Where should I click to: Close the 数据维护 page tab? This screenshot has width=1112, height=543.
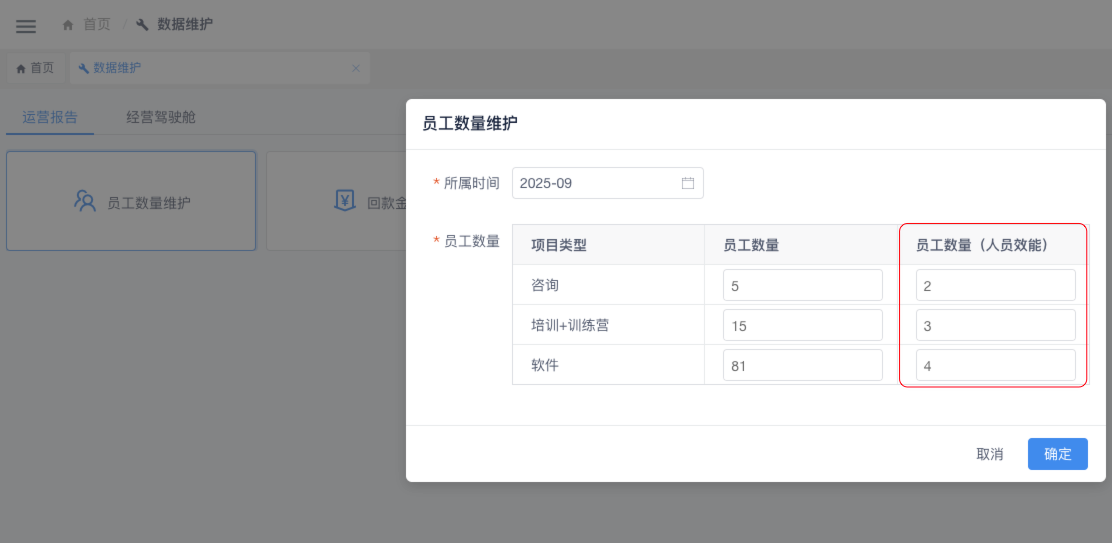click(x=356, y=68)
